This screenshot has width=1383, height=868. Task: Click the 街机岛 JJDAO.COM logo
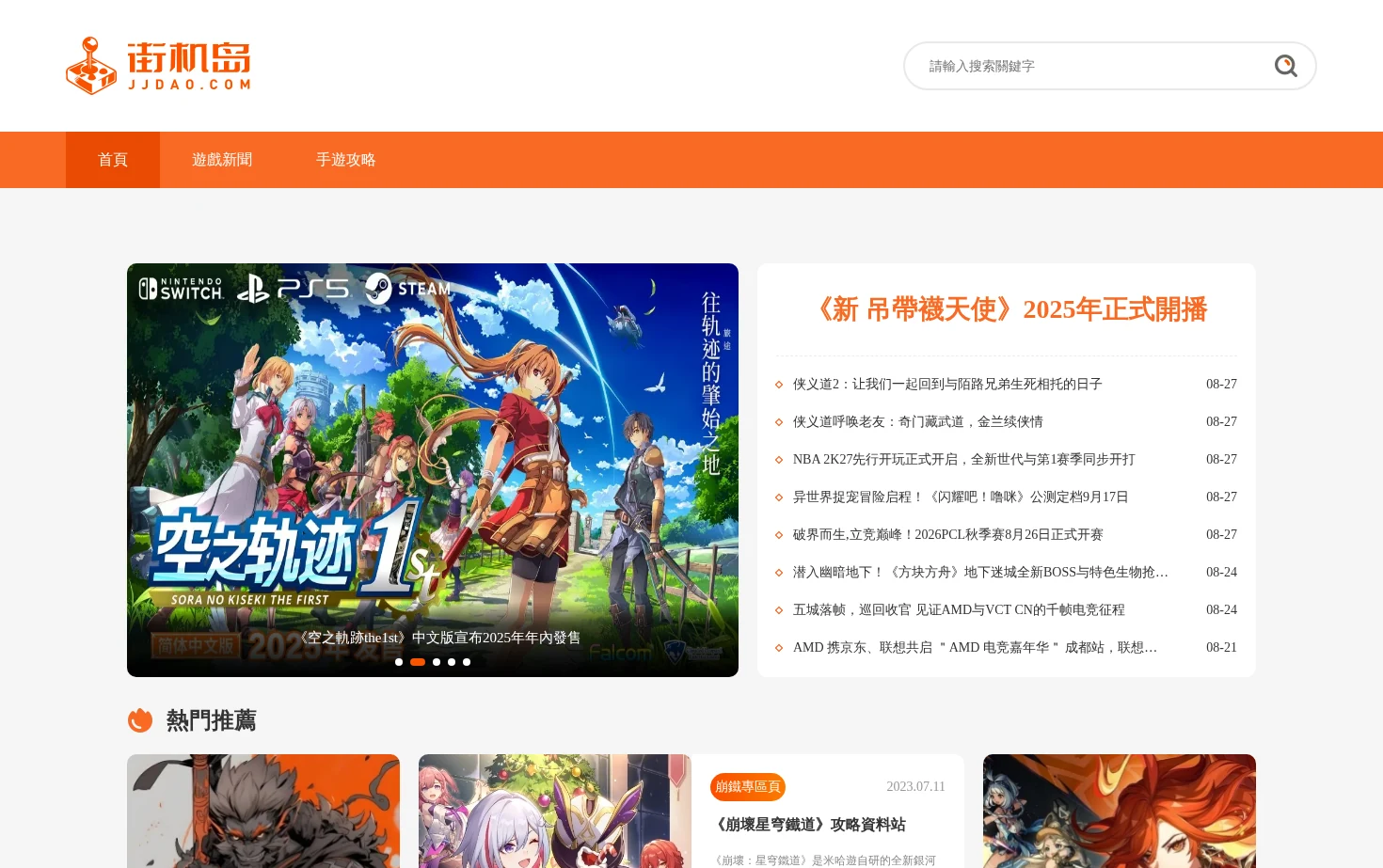click(x=158, y=66)
